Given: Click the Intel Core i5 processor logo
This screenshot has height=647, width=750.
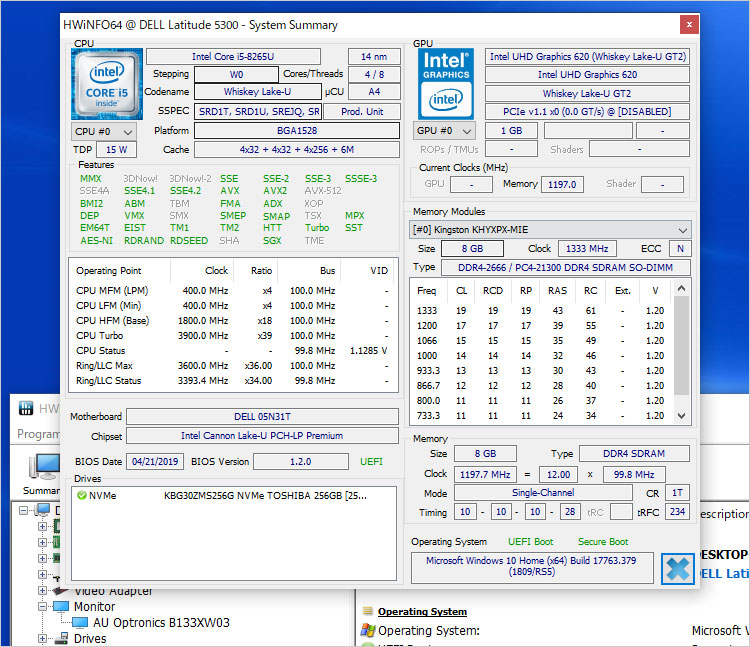Looking at the screenshot, I should (107, 84).
